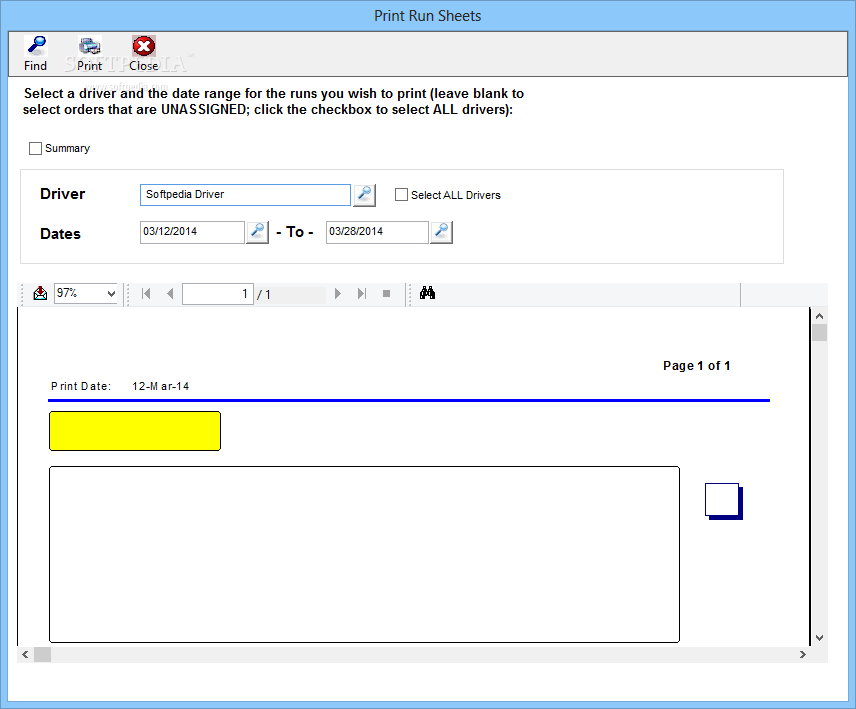
Task: Click the page number input box
Action: tap(218, 294)
